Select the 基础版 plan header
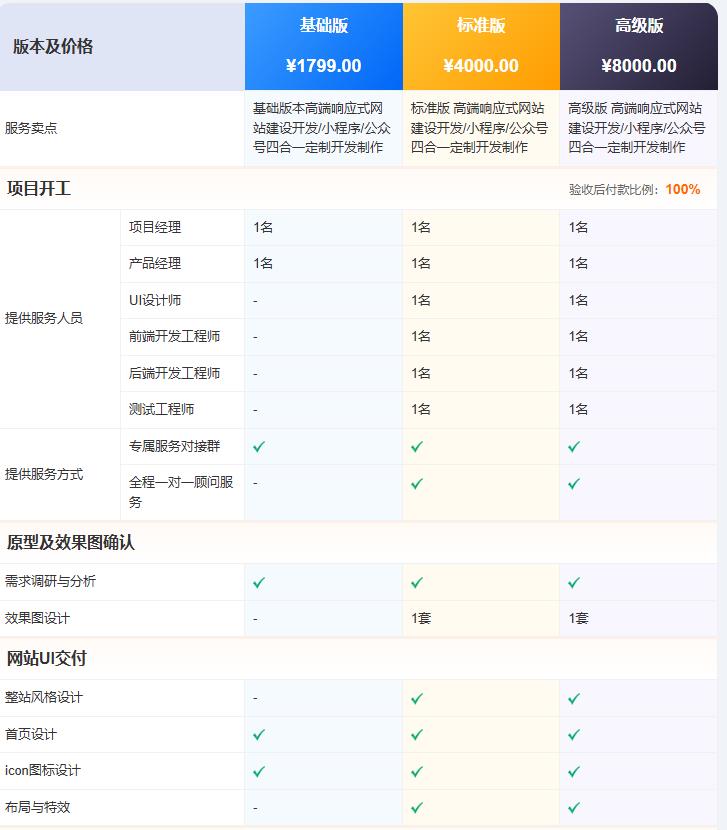The image size is (727, 830). tap(324, 26)
